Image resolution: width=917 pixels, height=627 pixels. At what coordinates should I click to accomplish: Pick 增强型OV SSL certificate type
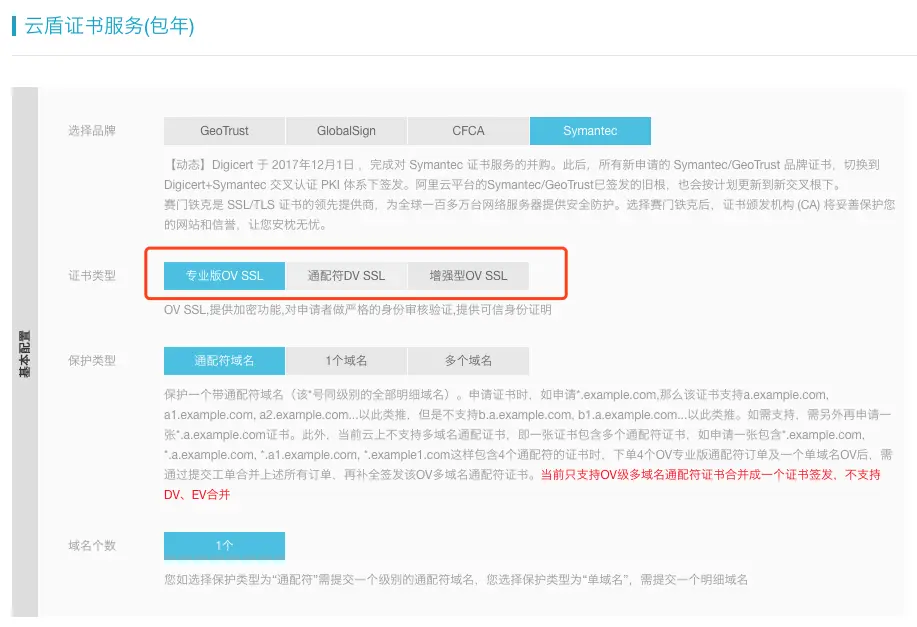[468, 275]
